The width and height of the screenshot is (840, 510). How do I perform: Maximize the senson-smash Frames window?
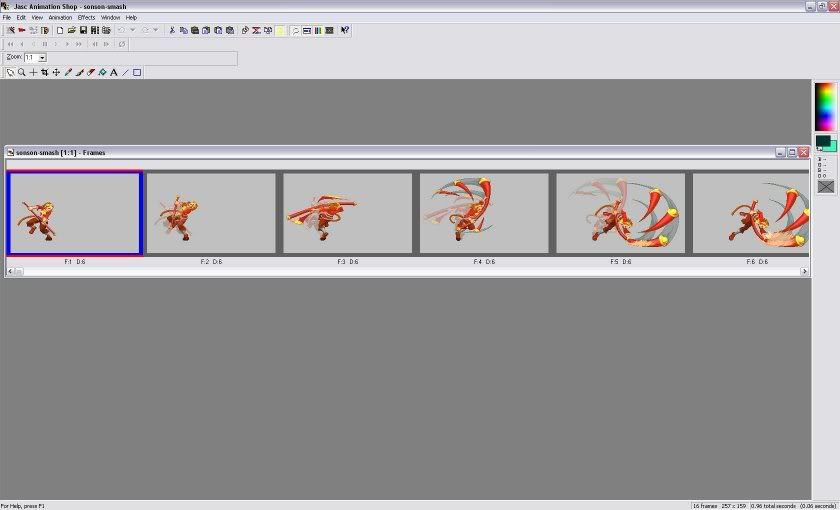792,153
